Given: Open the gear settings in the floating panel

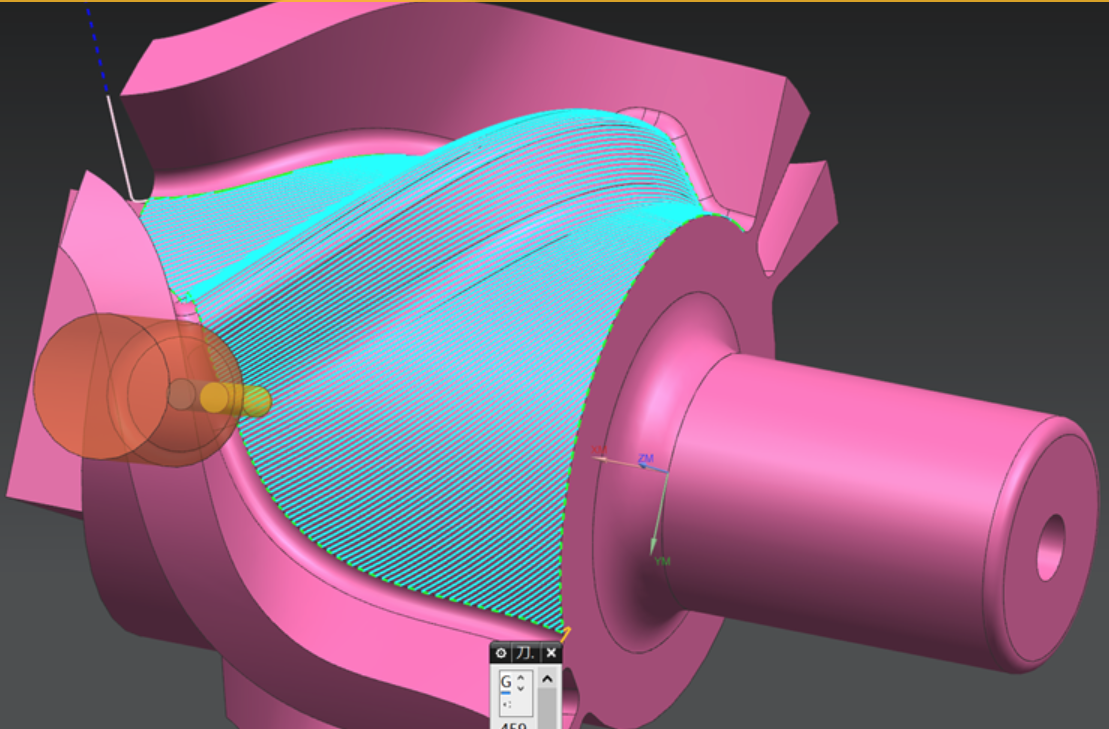Looking at the screenshot, I should pos(501,653).
